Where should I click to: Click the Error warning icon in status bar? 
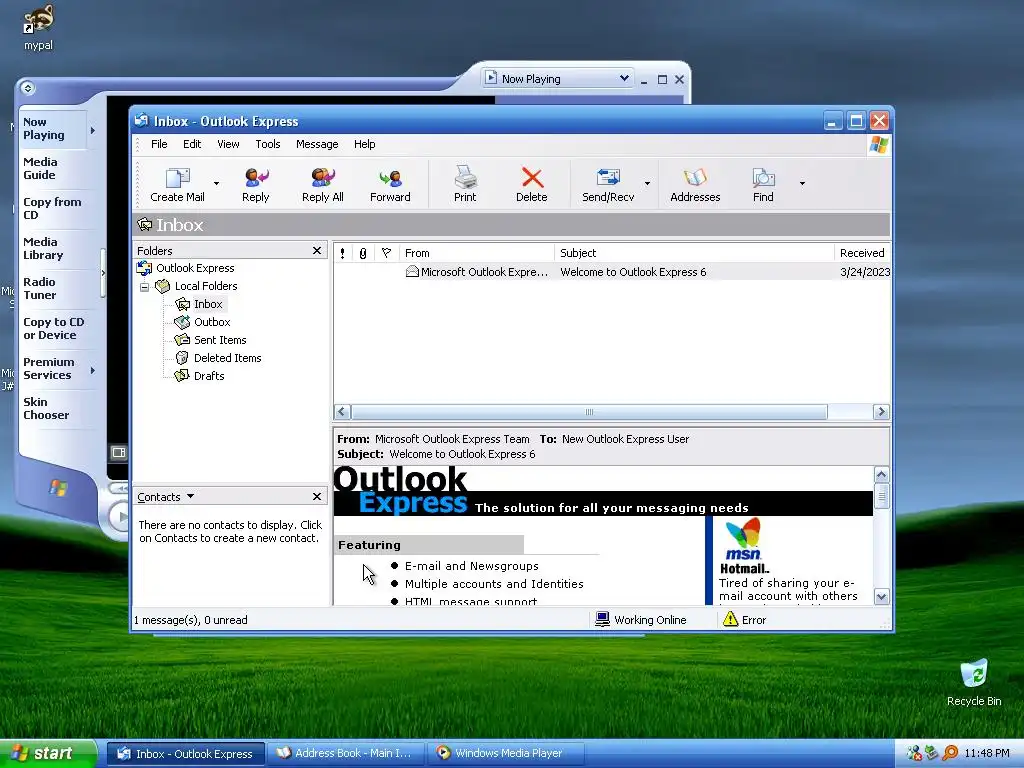coord(730,619)
